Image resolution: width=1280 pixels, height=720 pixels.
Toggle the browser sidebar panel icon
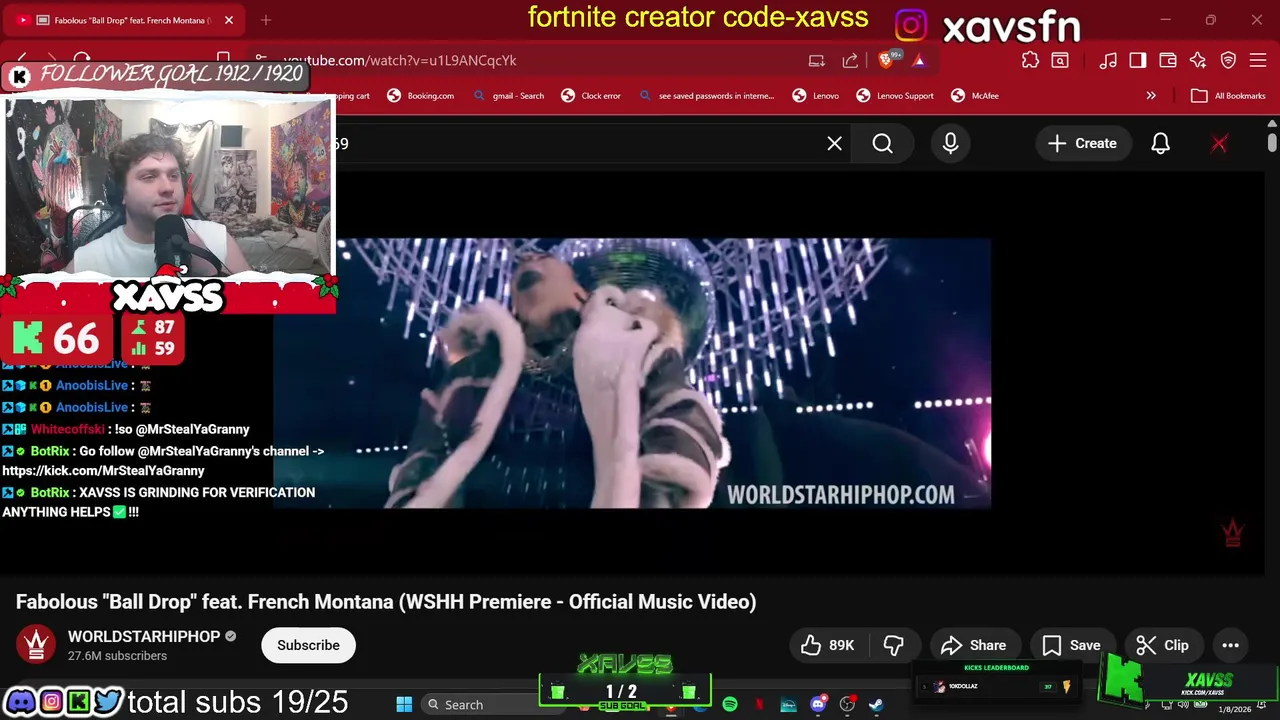click(1138, 60)
